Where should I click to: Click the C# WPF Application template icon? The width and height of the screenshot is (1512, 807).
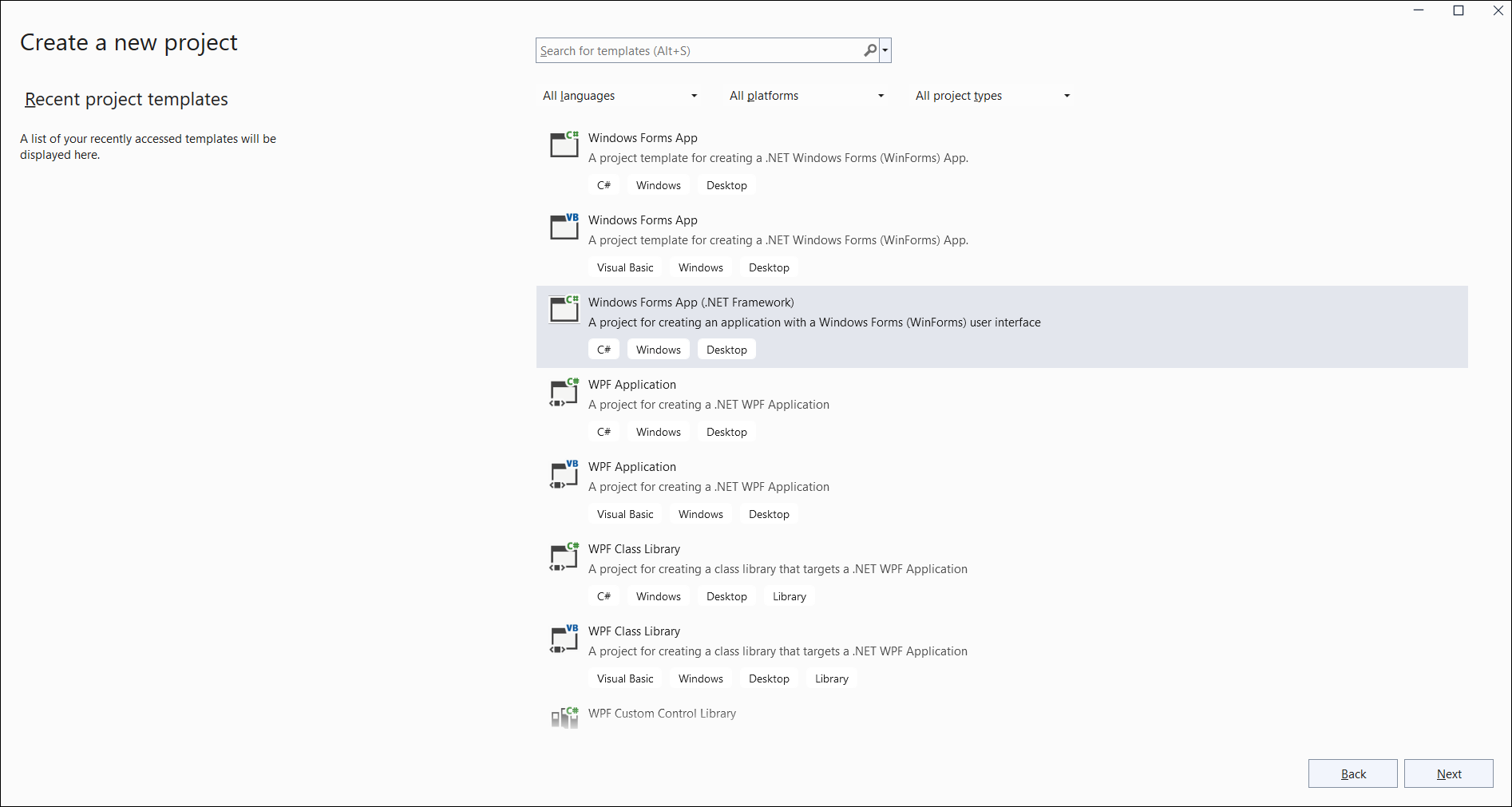pos(564,391)
